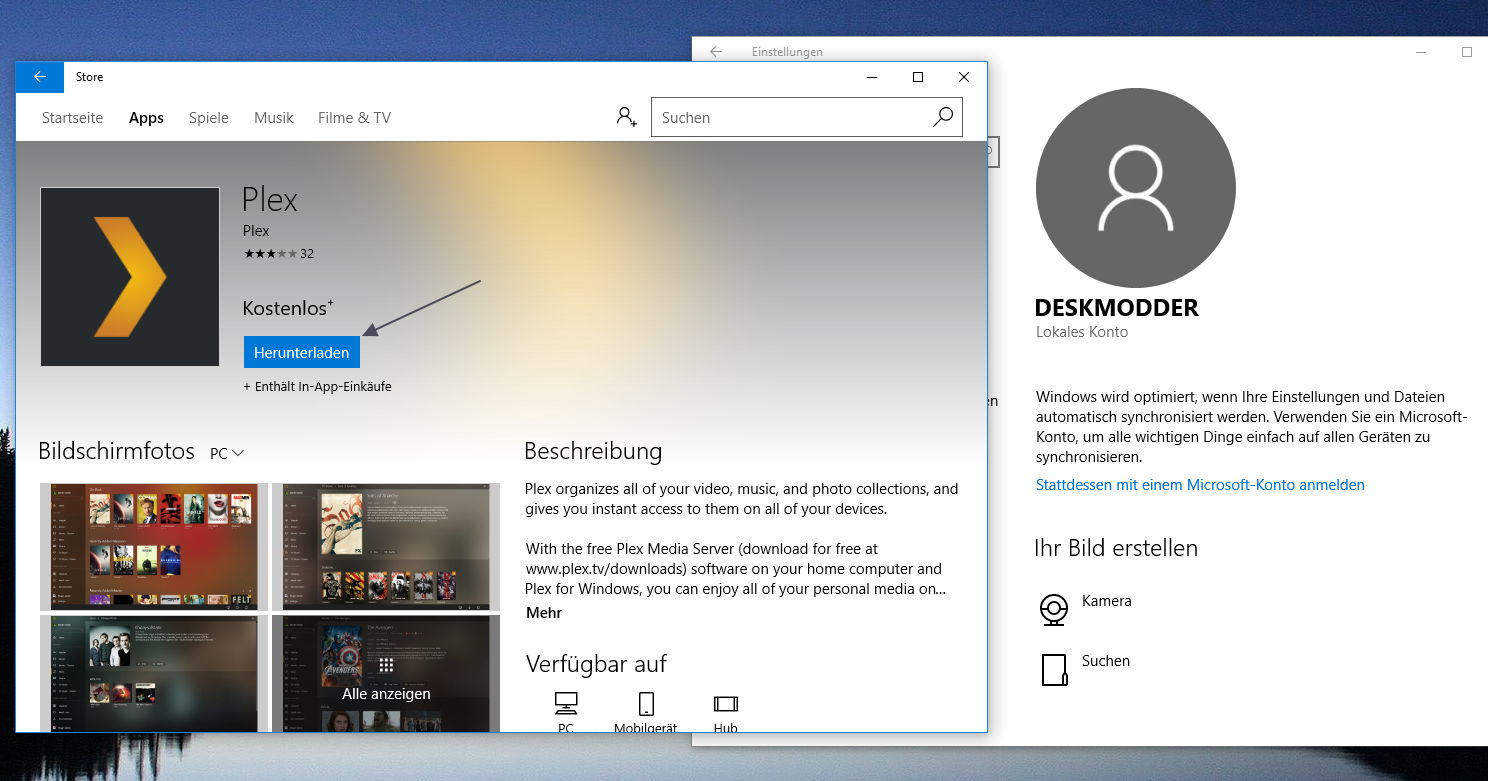The image size is (1488, 781).
Task: Expand the PC screenshots platform dropdown
Action: pos(227,453)
